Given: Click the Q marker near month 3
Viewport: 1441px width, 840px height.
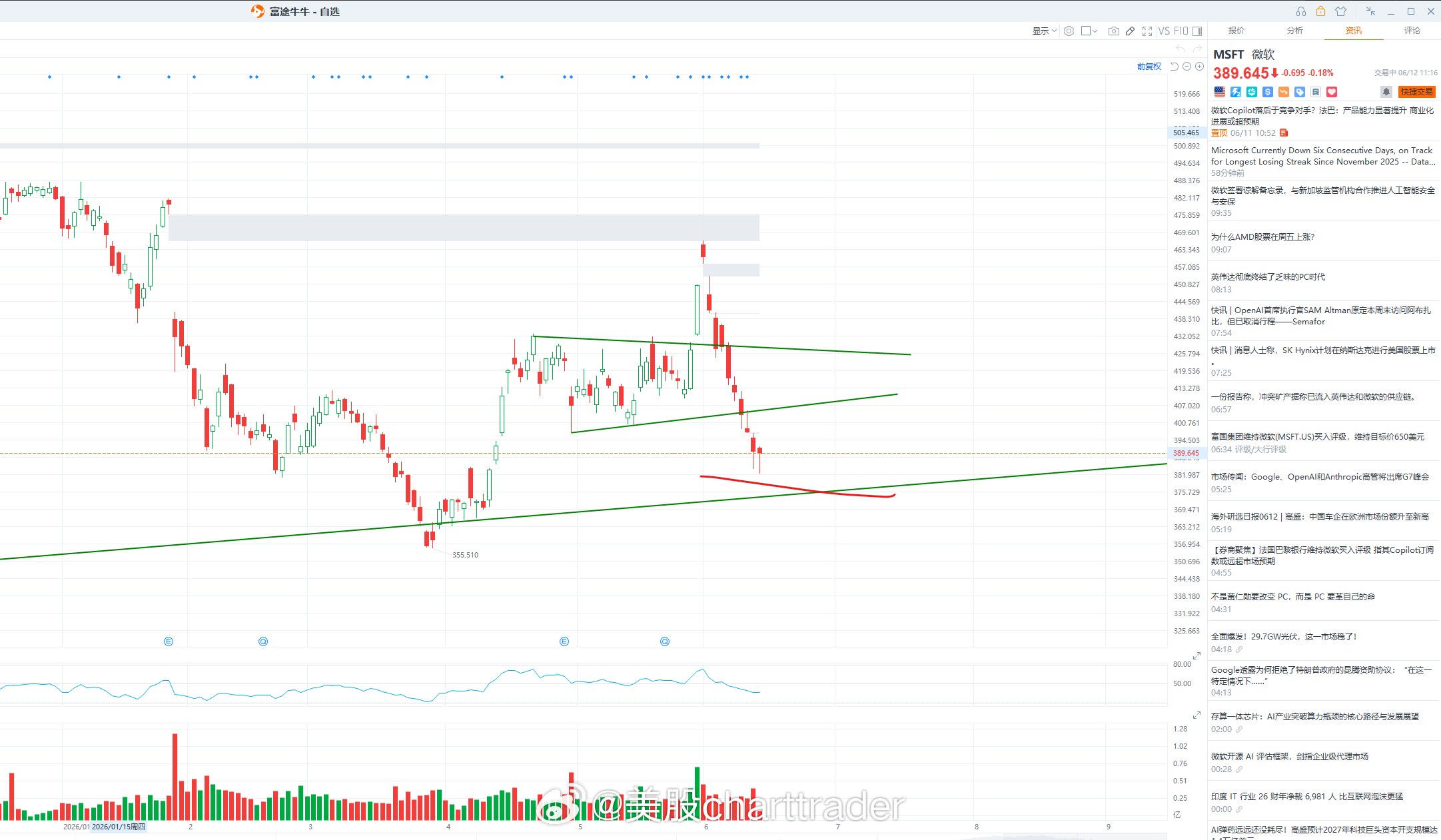Looking at the screenshot, I should pos(263,641).
